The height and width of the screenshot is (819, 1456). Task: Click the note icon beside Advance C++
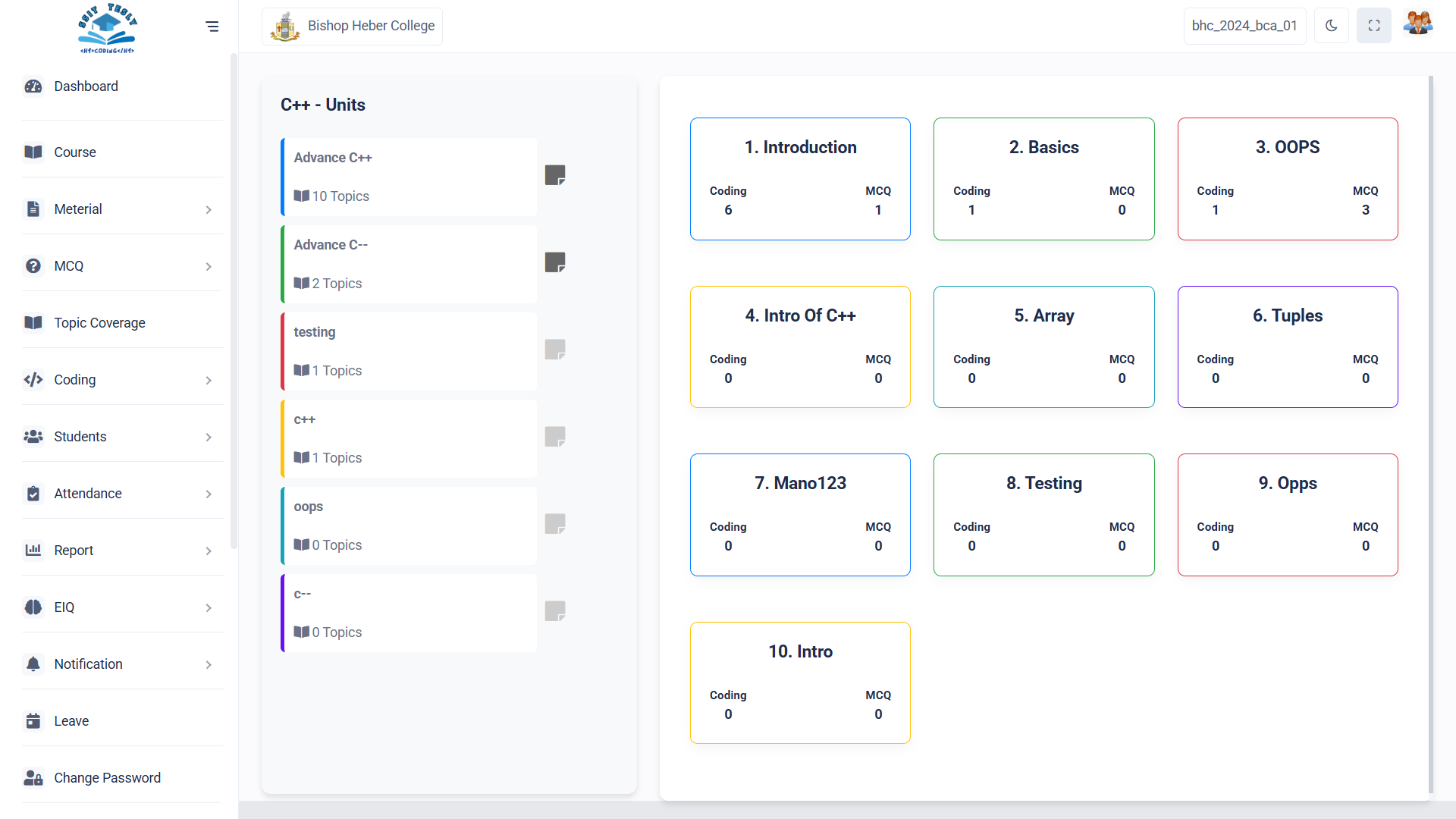pyautogui.click(x=555, y=175)
